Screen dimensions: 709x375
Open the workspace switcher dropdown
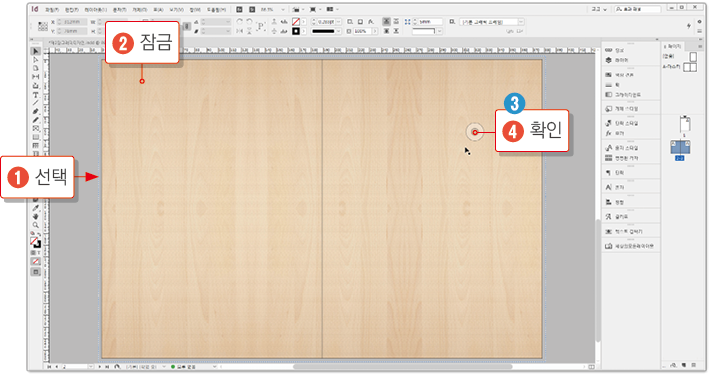click(600, 9)
